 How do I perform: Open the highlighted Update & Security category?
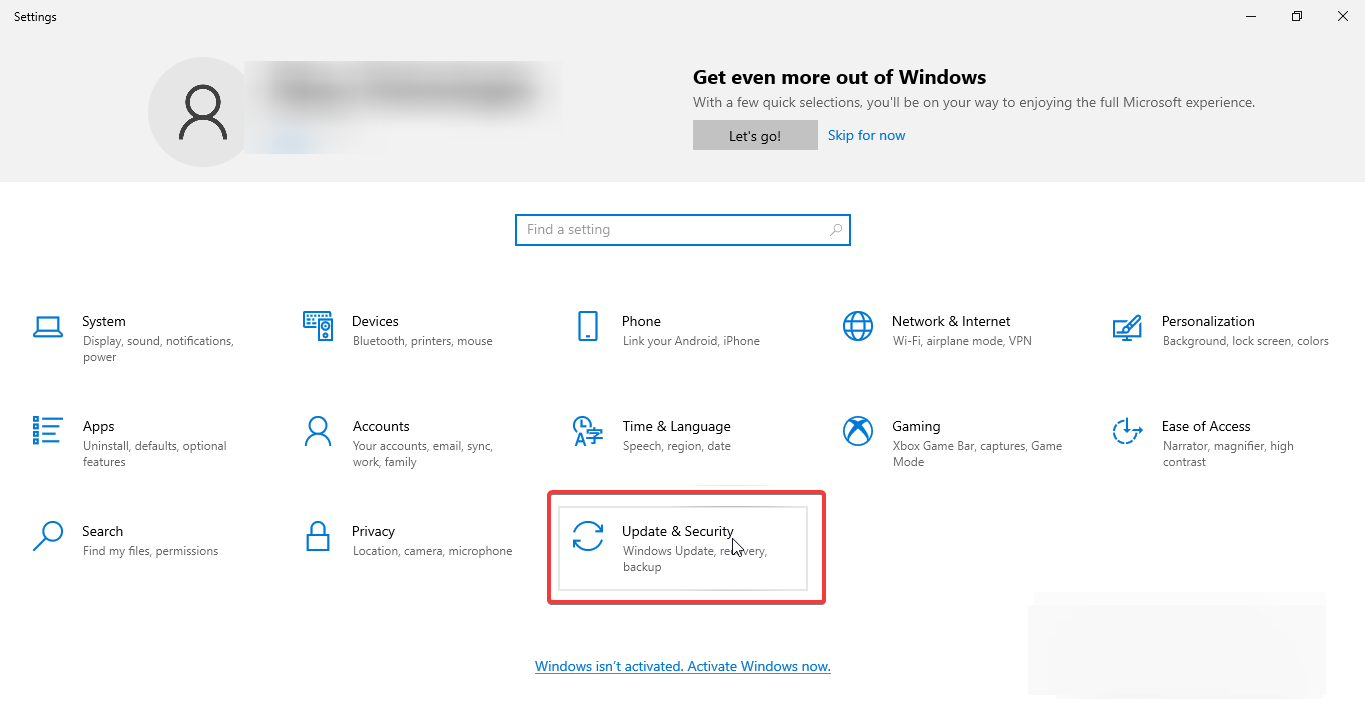coord(686,547)
